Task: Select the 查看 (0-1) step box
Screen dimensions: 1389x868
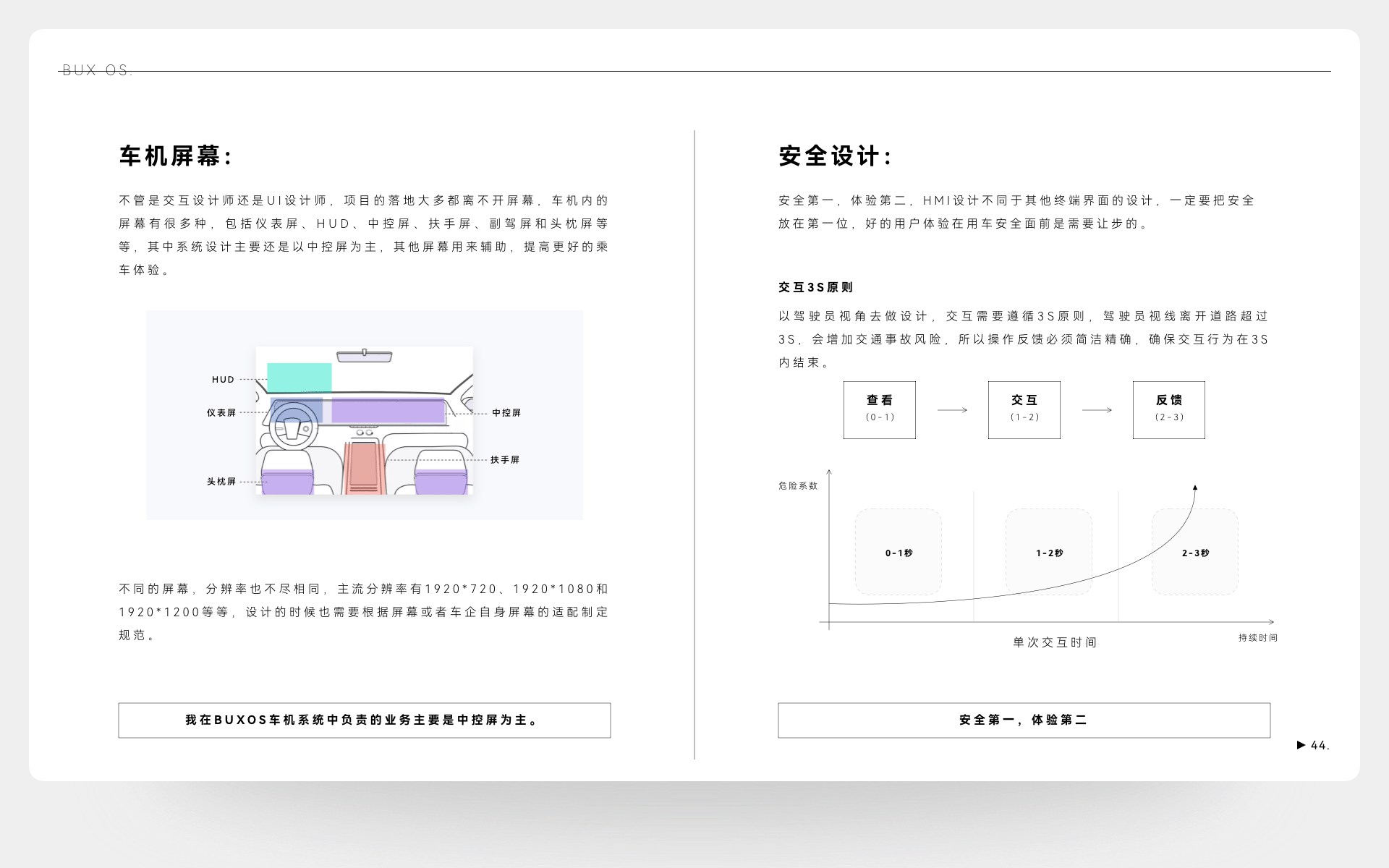Action: (879, 410)
